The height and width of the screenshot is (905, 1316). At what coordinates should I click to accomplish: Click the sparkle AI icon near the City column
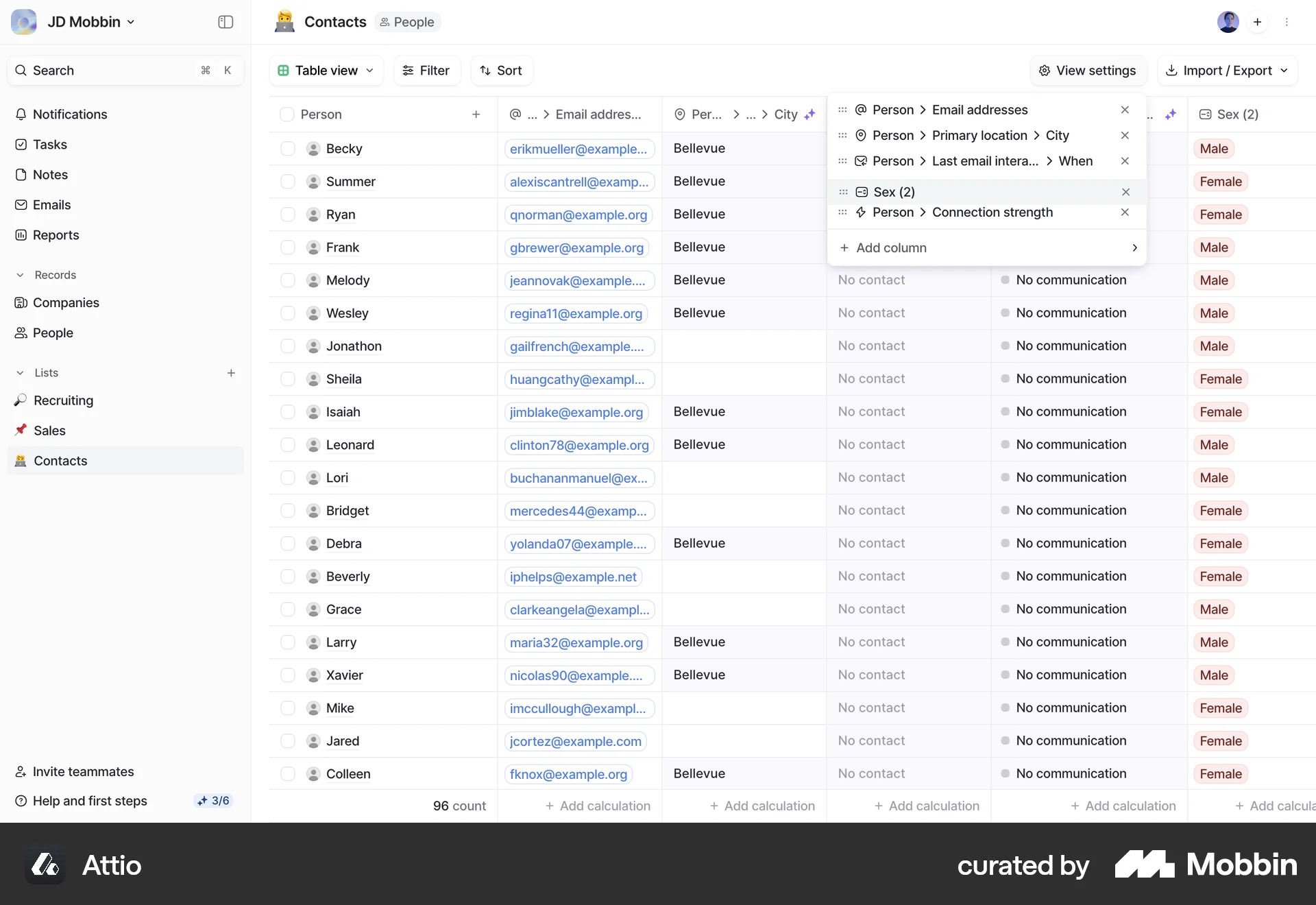(x=811, y=114)
